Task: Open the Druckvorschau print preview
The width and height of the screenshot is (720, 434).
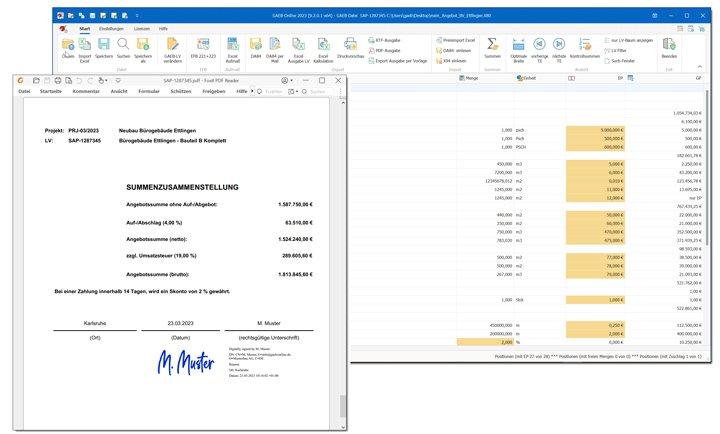Action: [x=352, y=47]
